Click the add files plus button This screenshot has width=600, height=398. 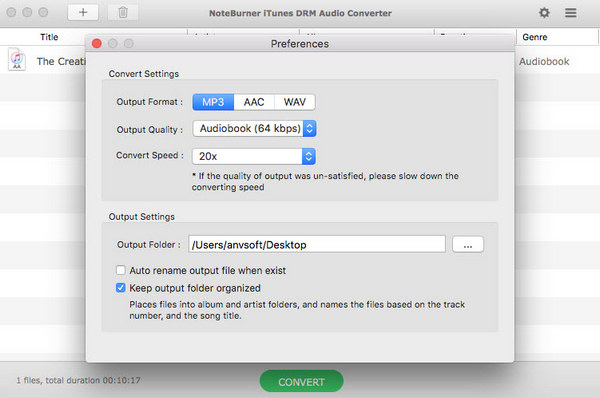pos(83,12)
